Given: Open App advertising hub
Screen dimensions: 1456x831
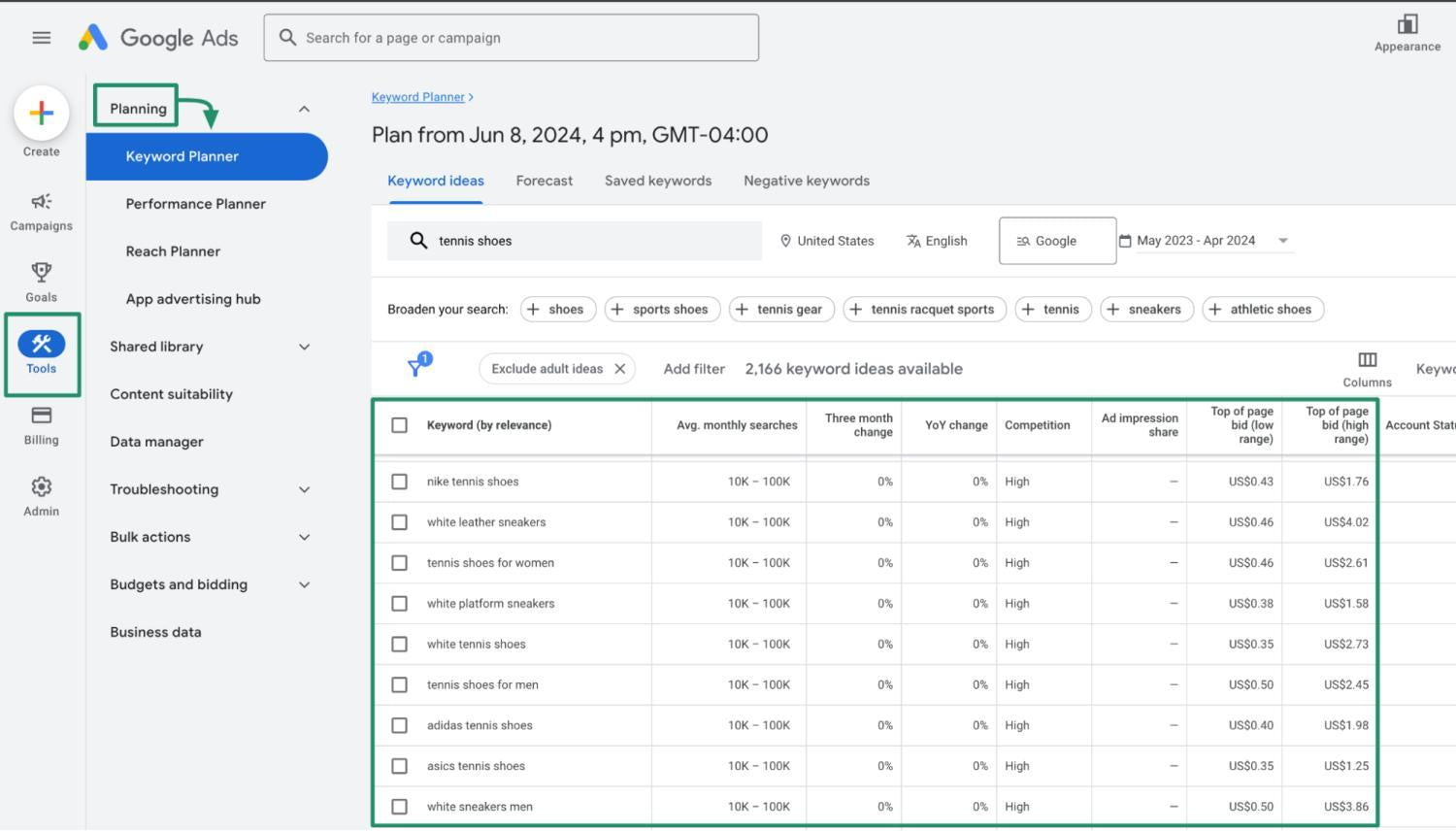Looking at the screenshot, I should point(193,299).
